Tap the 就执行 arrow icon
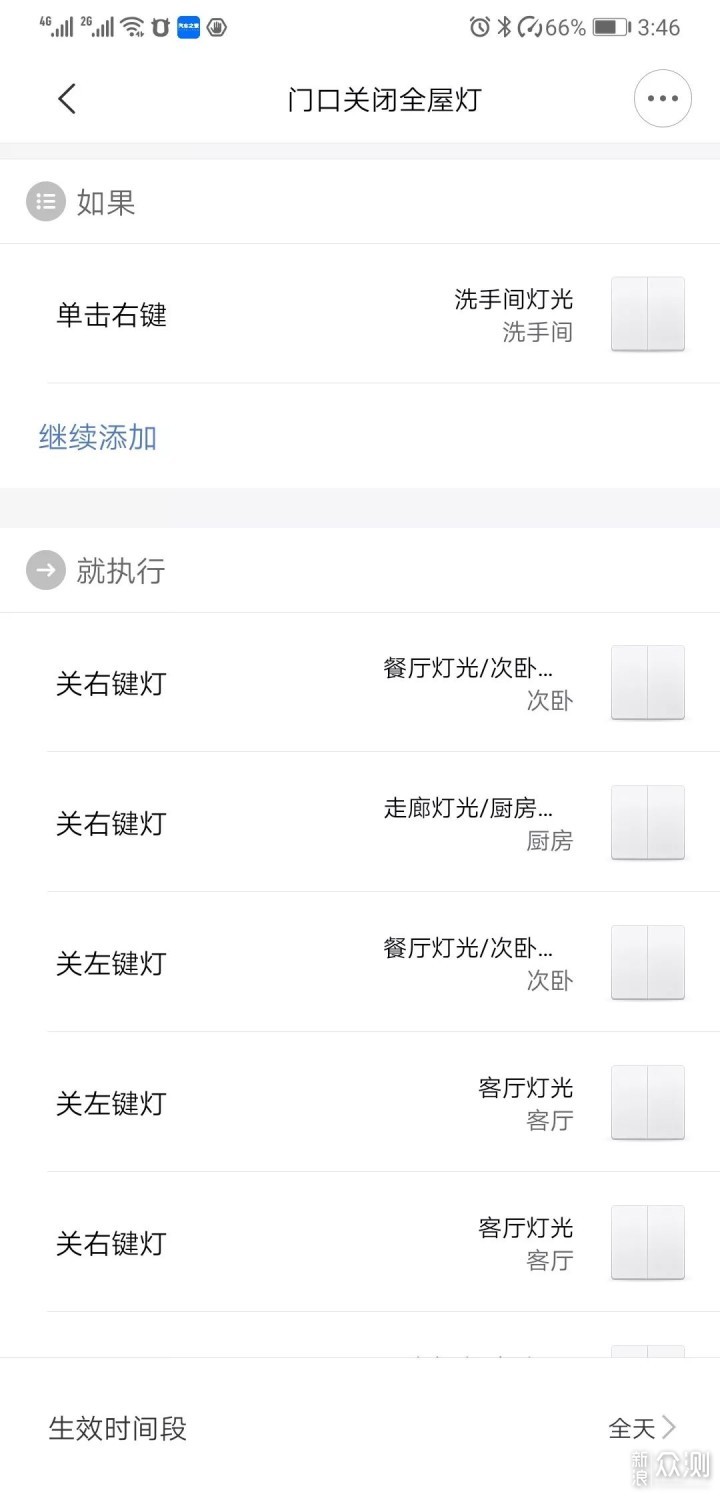The height and width of the screenshot is (1496, 720). [45, 571]
